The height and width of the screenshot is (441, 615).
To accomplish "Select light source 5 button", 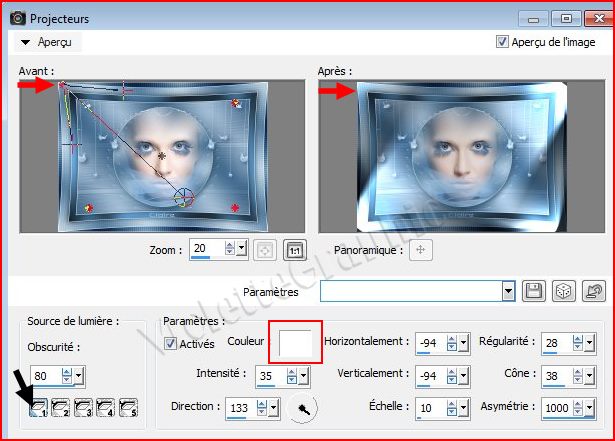I will pos(127,407).
